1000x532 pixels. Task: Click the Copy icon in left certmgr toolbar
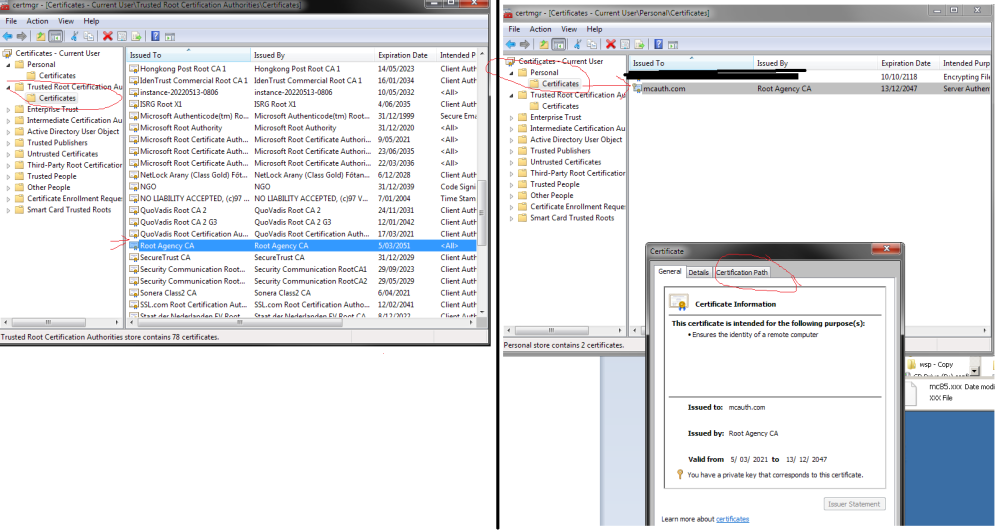point(89,36)
